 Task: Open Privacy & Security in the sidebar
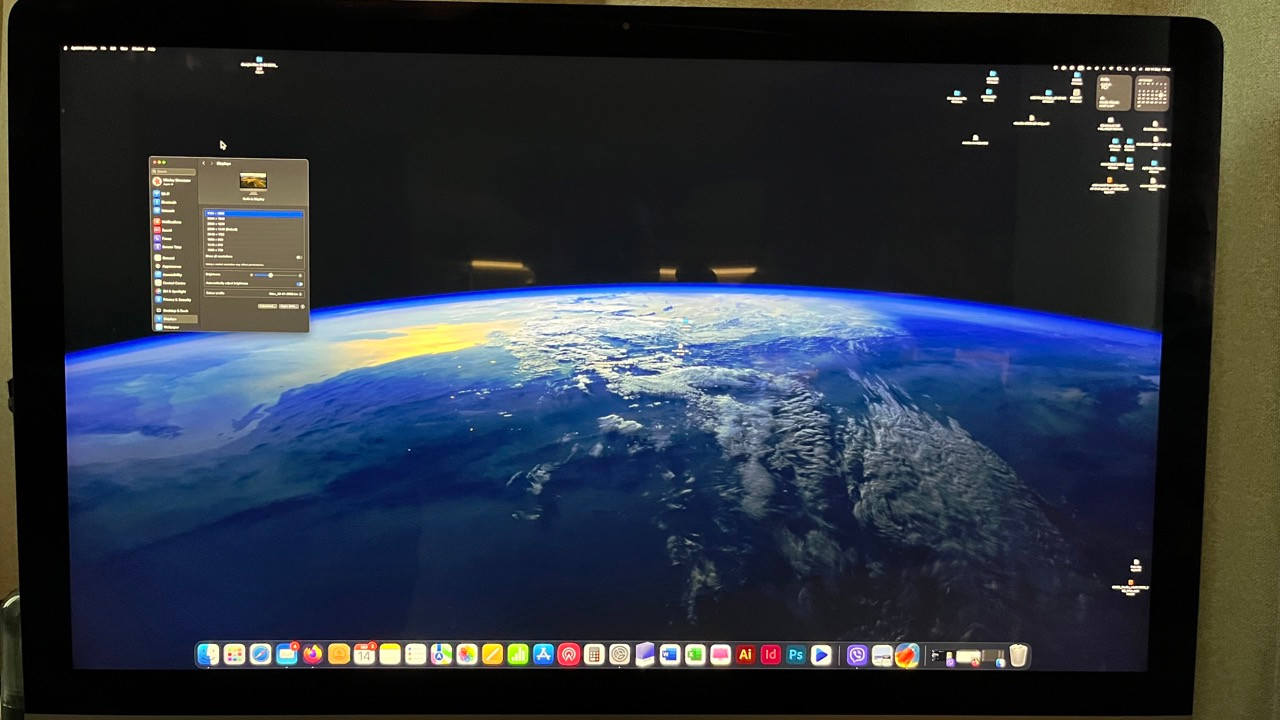point(174,299)
